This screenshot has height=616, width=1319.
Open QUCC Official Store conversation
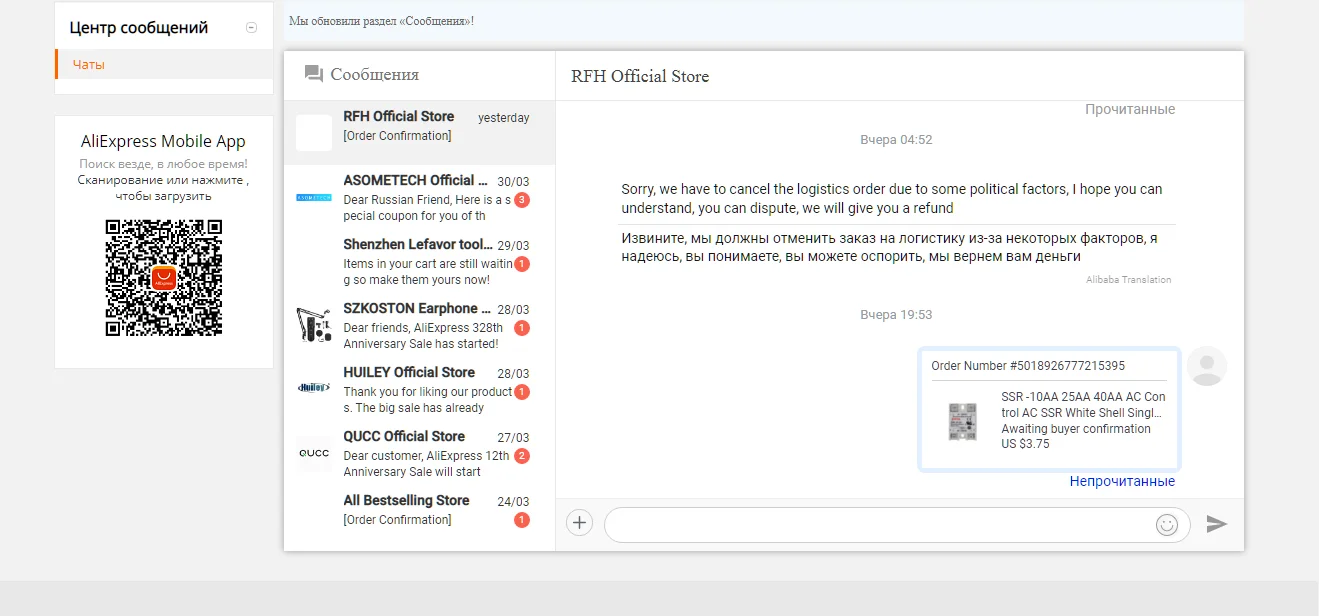[419, 453]
